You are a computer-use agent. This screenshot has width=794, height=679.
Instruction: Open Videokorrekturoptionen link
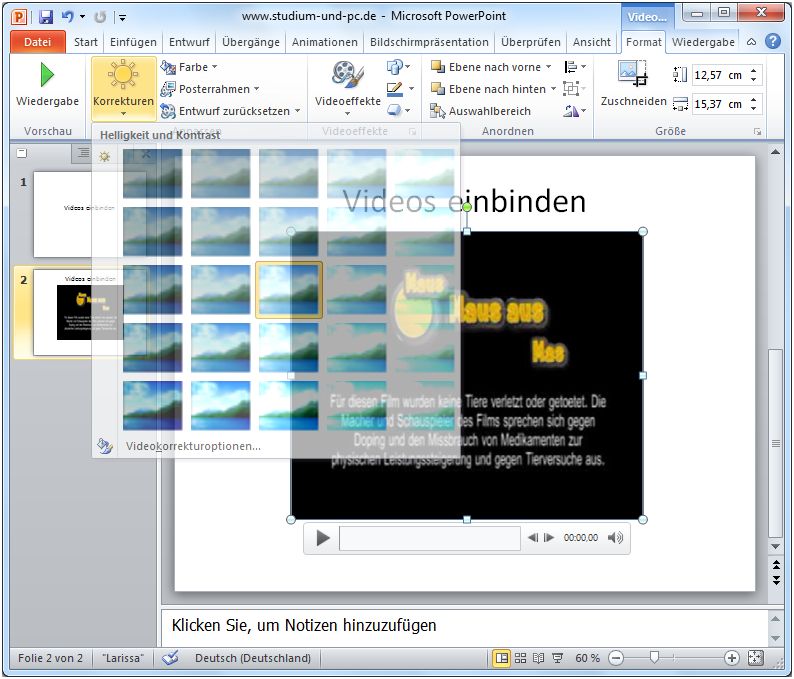[x=193, y=446]
